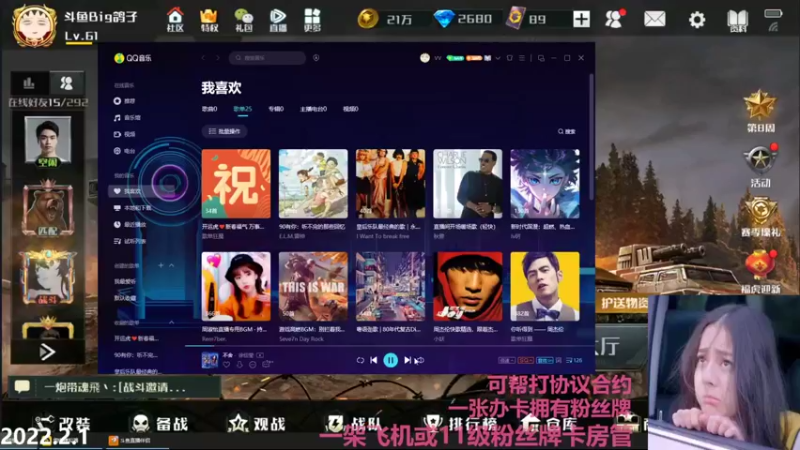Viewport: 800px width, 450px height.
Task: Open the 视频 sidebar item
Action: (x=125, y=134)
